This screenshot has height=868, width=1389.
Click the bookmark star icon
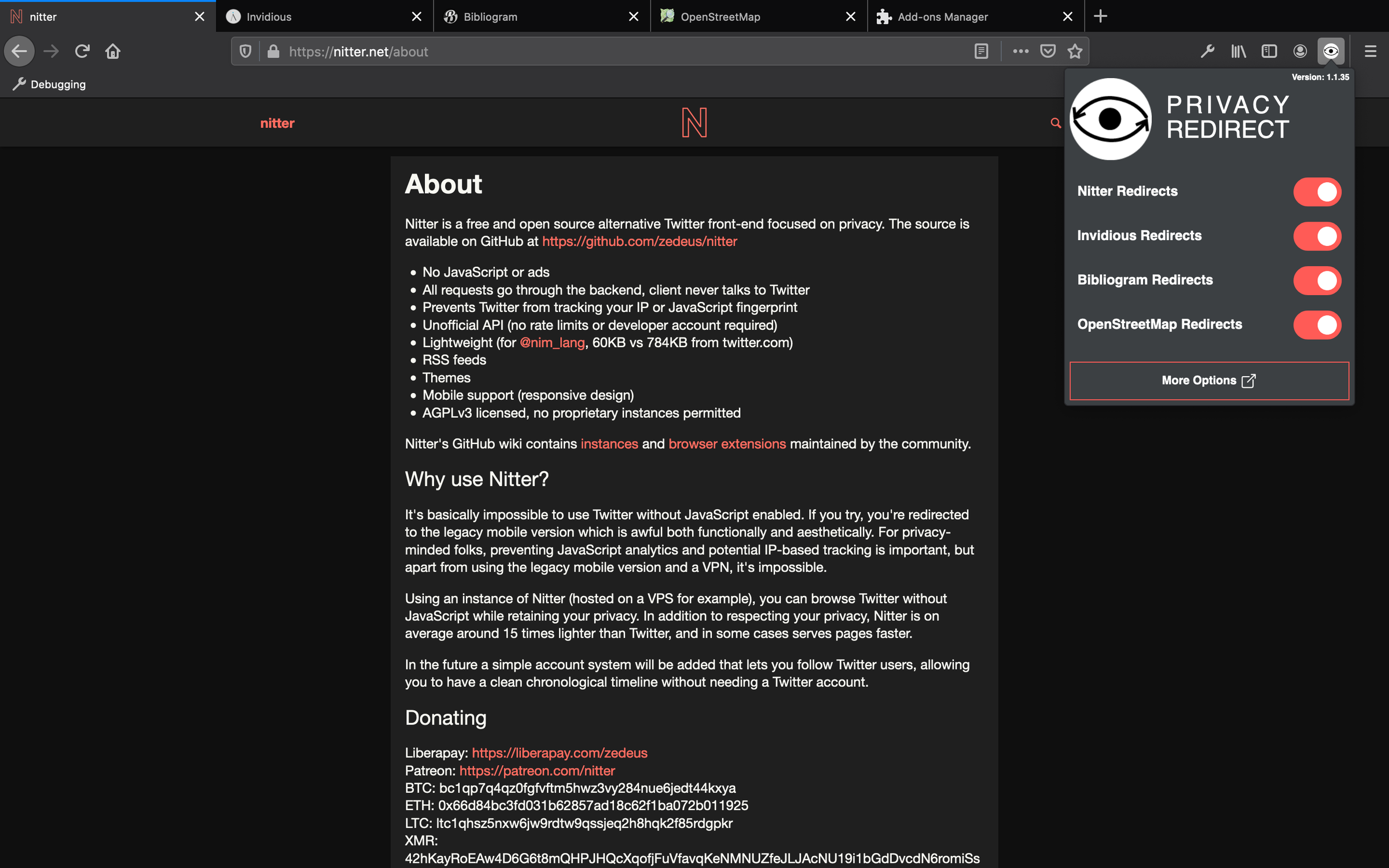coord(1075,52)
